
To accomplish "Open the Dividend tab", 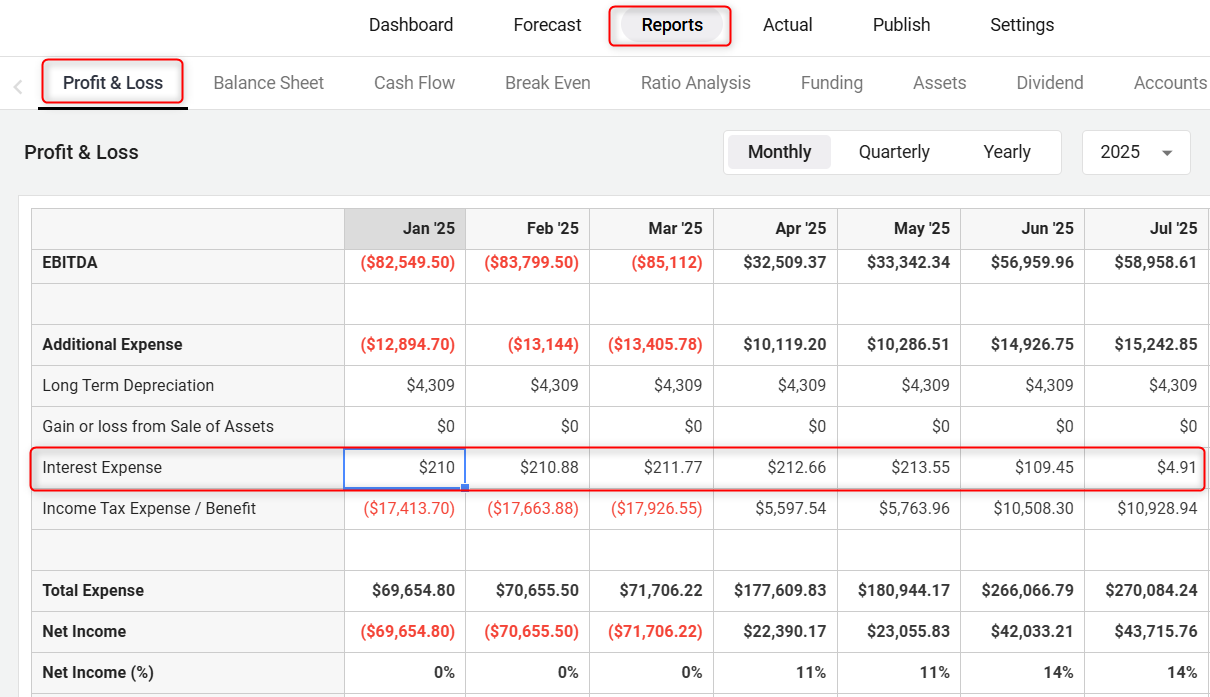I will point(1049,83).
